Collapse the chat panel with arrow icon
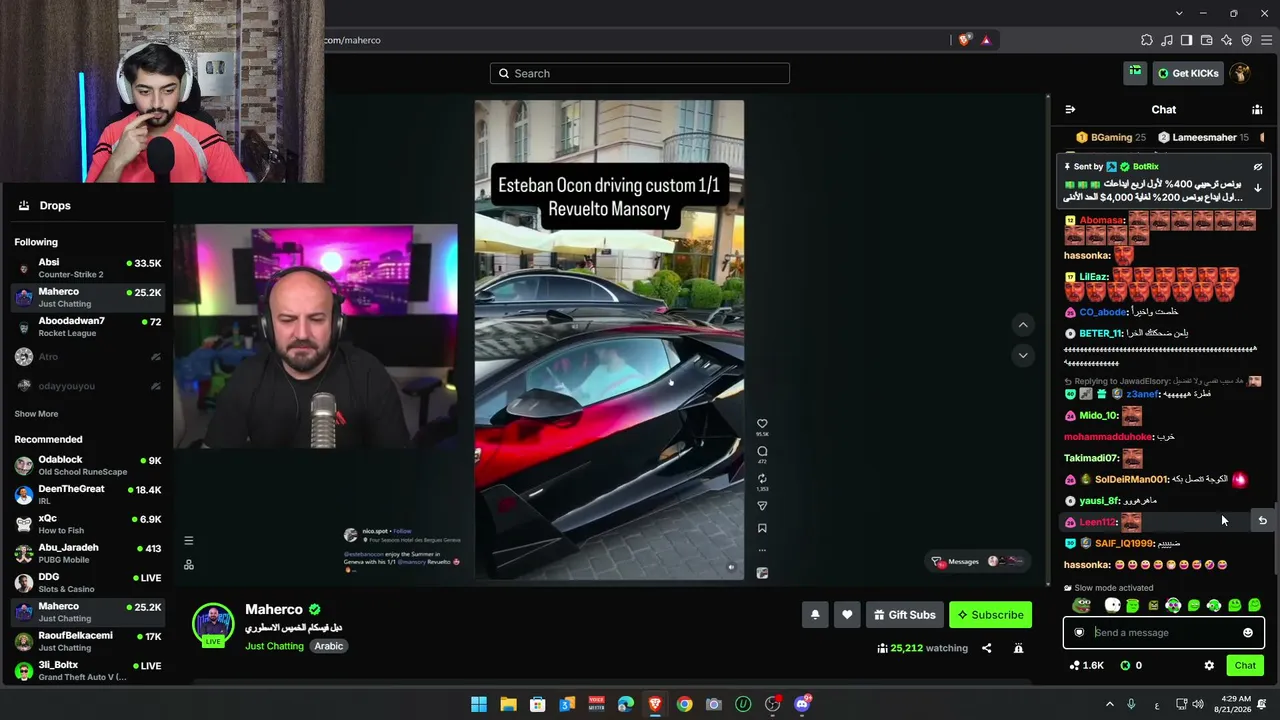 [1070, 110]
